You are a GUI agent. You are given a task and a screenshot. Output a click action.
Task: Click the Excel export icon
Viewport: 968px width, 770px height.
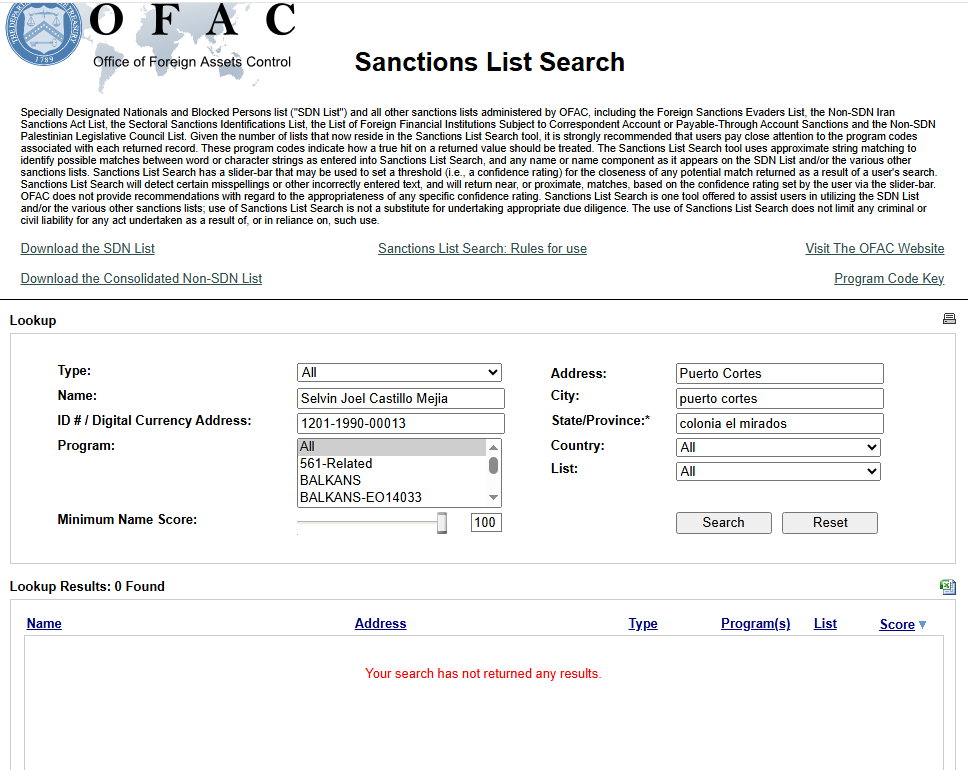pos(947,587)
